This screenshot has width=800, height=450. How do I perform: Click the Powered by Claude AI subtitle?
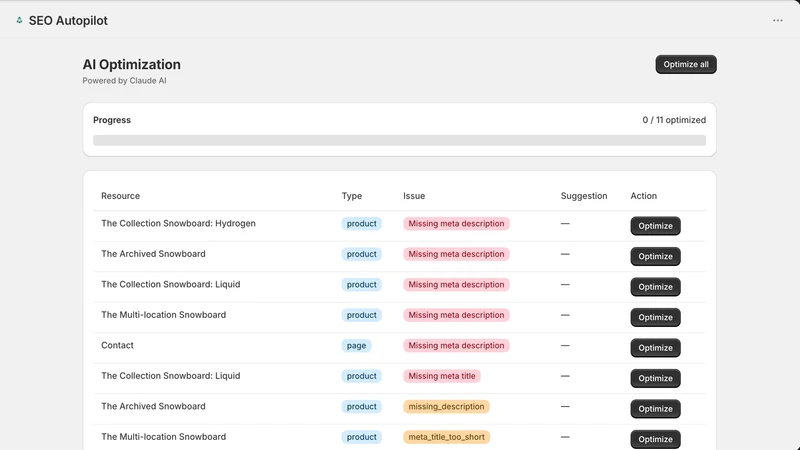tap(124, 81)
